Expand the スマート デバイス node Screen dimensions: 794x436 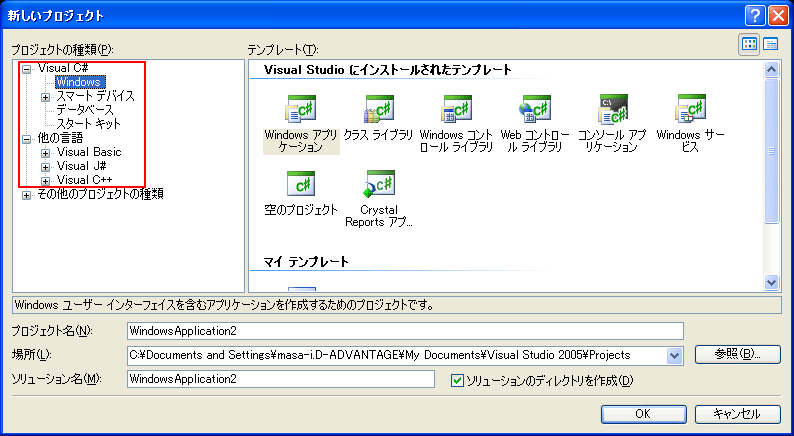click(x=46, y=97)
